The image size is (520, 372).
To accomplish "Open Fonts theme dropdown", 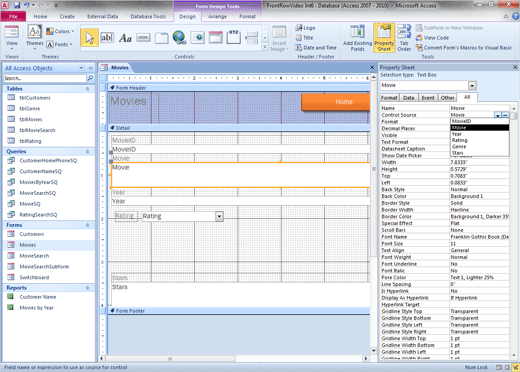I will 59,44.
